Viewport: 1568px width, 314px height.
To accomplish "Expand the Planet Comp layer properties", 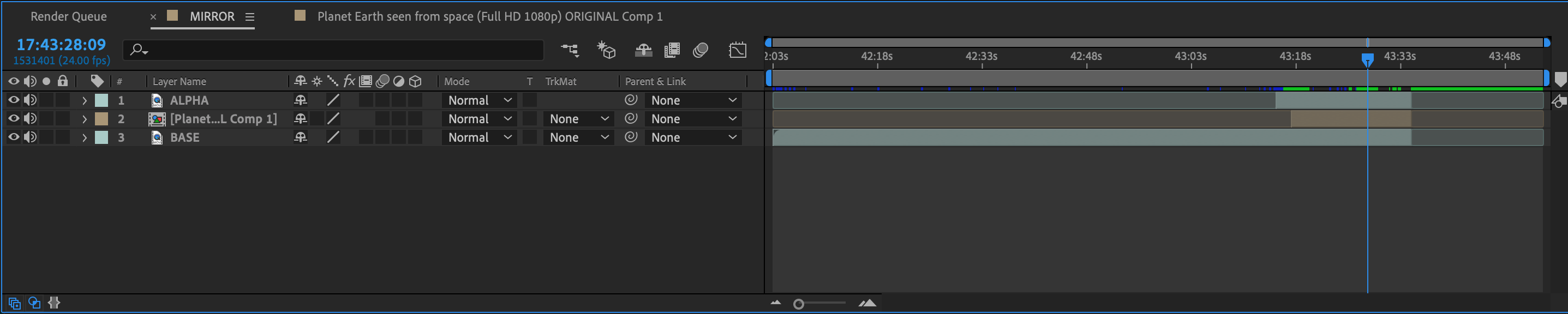I will click(84, 119).
